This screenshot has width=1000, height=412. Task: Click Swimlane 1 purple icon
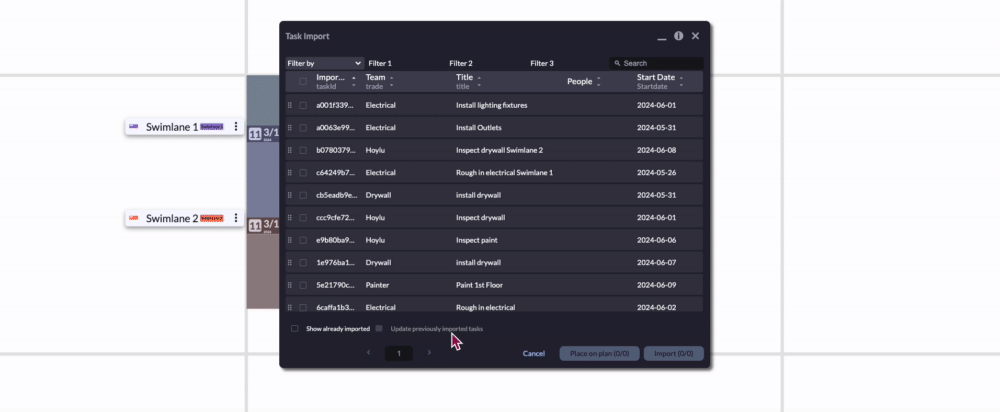pos(133,126)
